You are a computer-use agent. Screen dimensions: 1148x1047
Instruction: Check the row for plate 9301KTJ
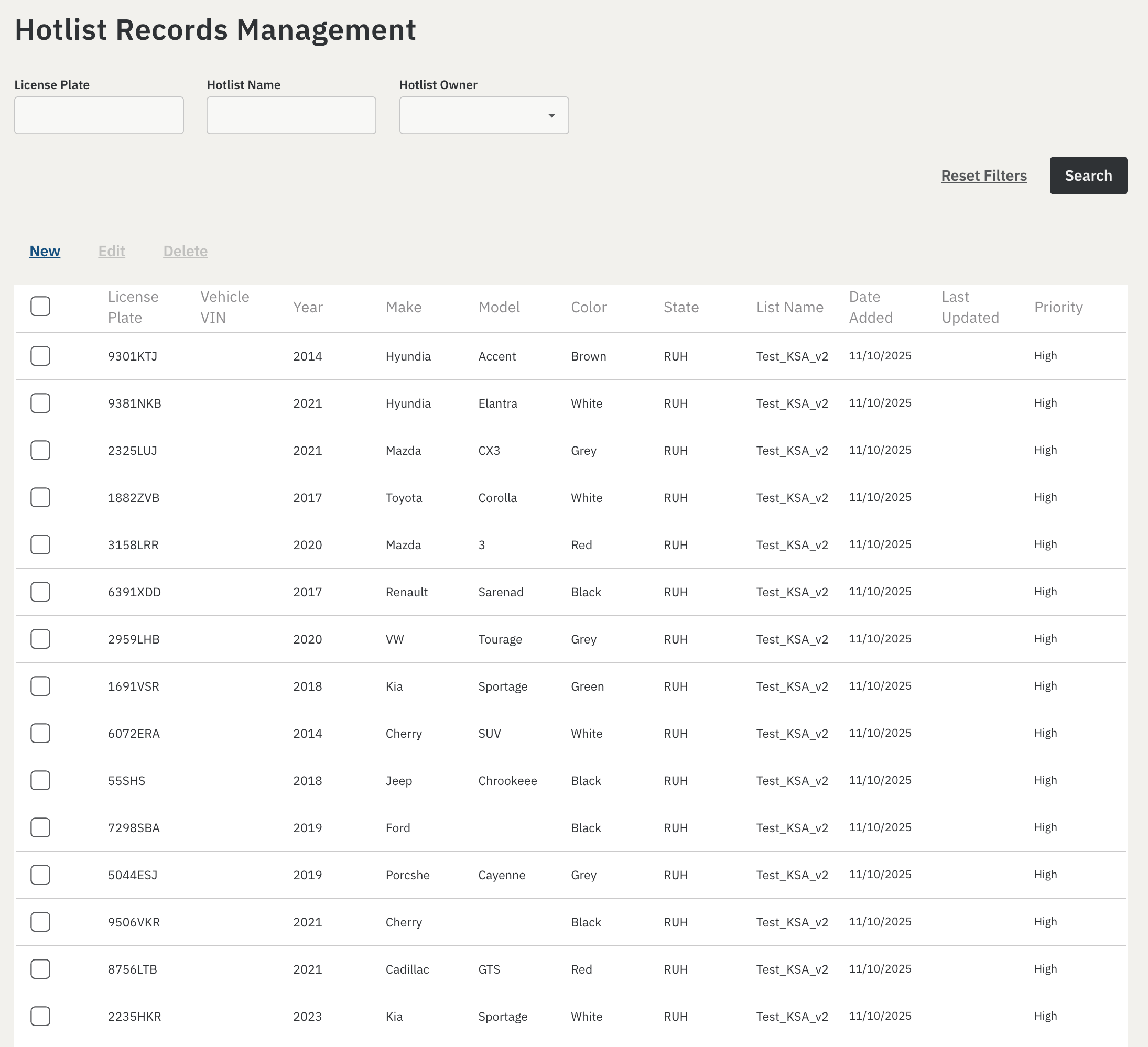coord(40,356)
